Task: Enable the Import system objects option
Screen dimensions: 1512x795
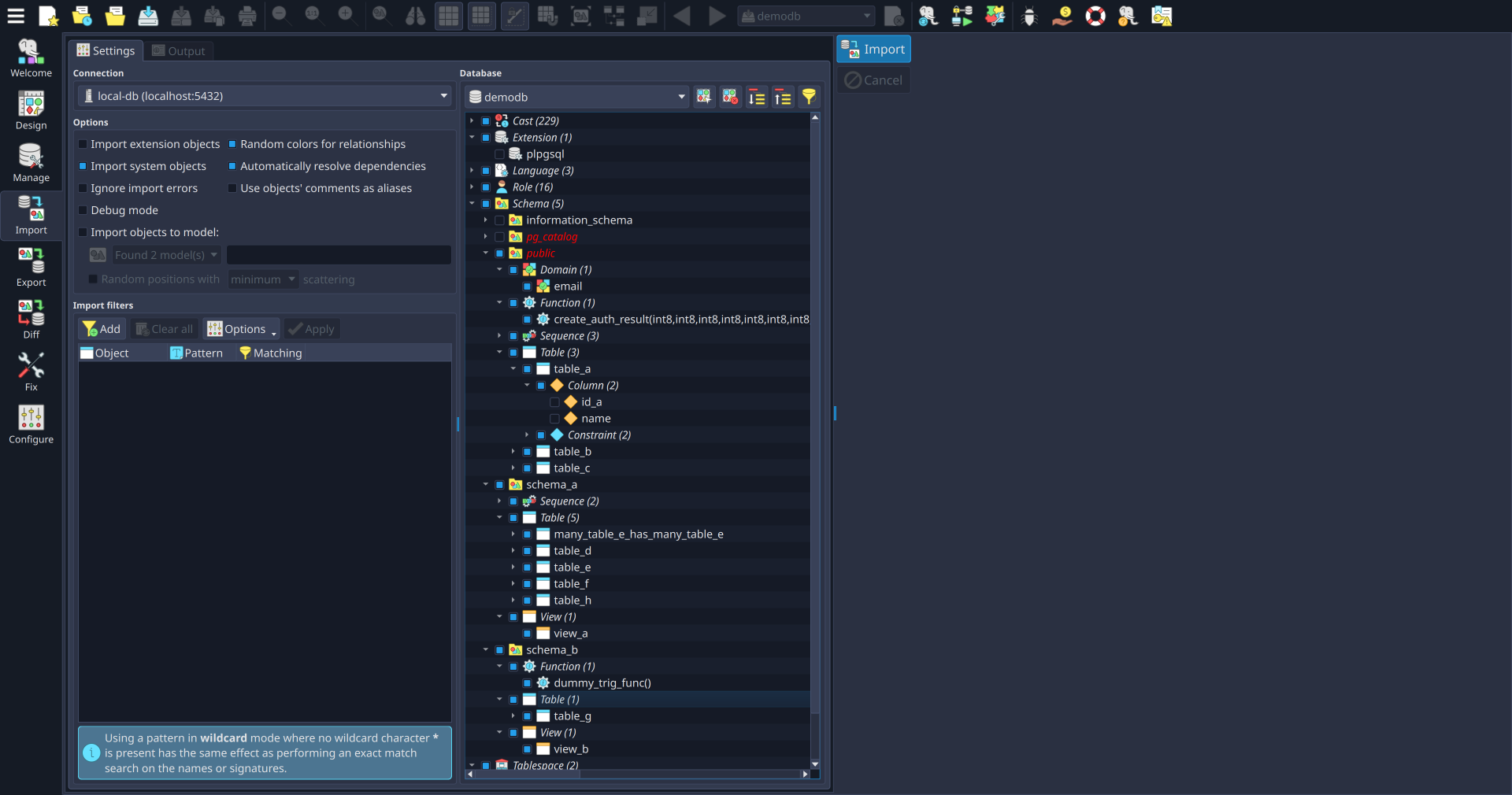Action: (83, 166)
